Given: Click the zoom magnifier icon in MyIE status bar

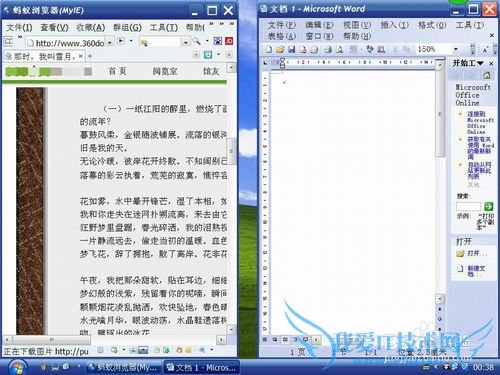Looking at the screenshot, I should click(x=202, y=350).
